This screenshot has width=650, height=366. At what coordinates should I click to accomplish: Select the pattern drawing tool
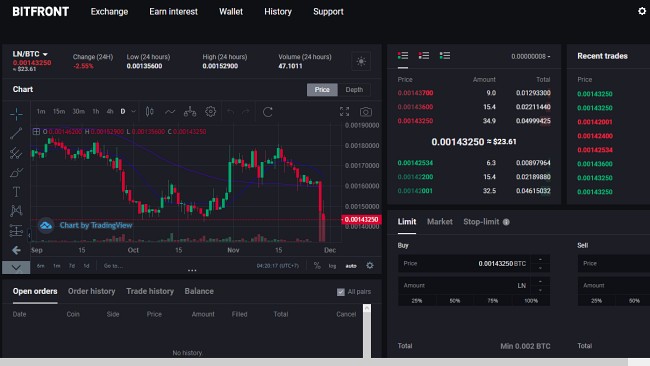(x=16, y=211)
